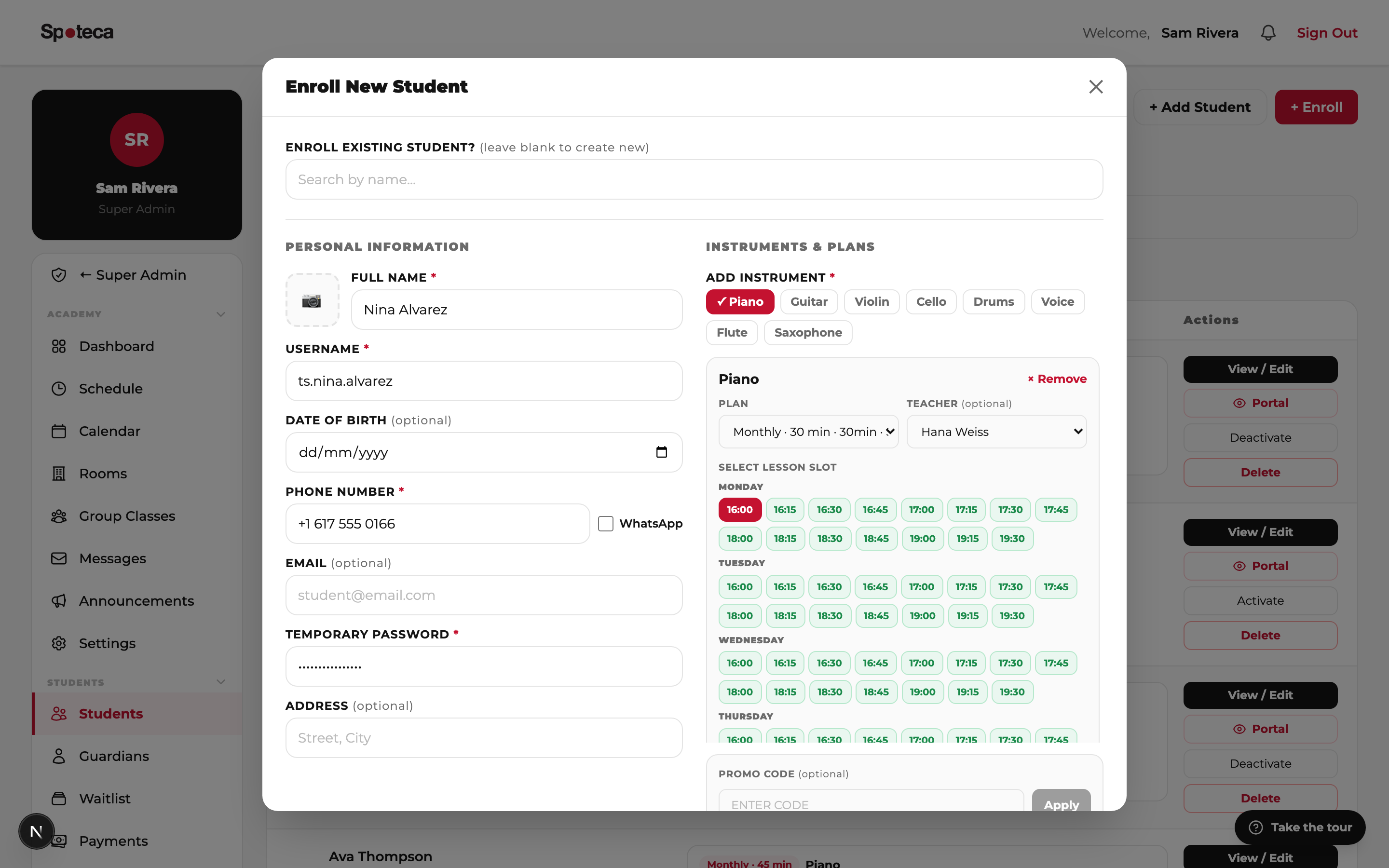Open the date of birth calendar picker
Image resolution: width=1389 pixels, height=868 pixels.
click(x=661, y=452)
